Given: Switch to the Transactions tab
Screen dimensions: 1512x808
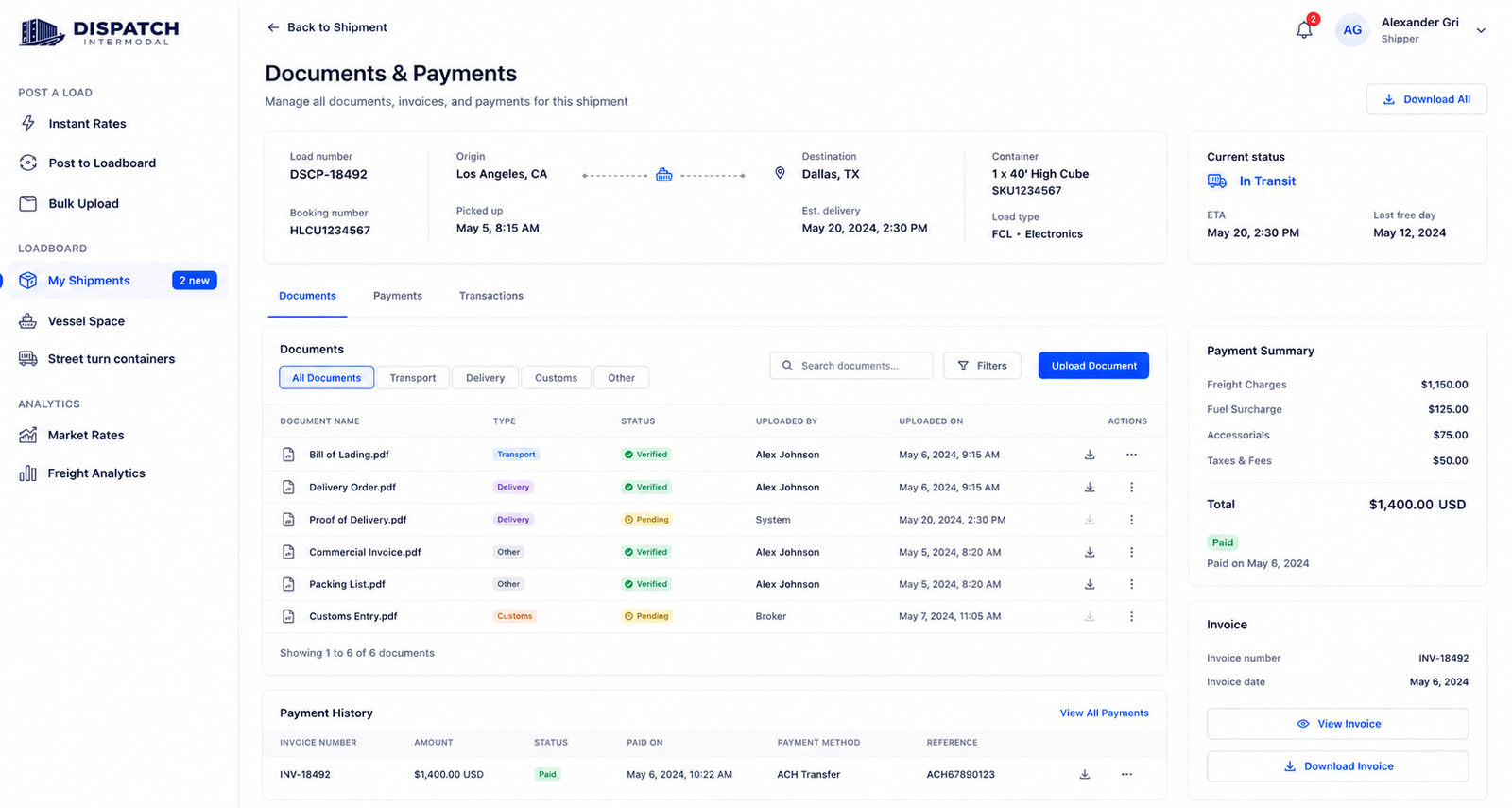Looking at the screenshot, I should [491, 296].
